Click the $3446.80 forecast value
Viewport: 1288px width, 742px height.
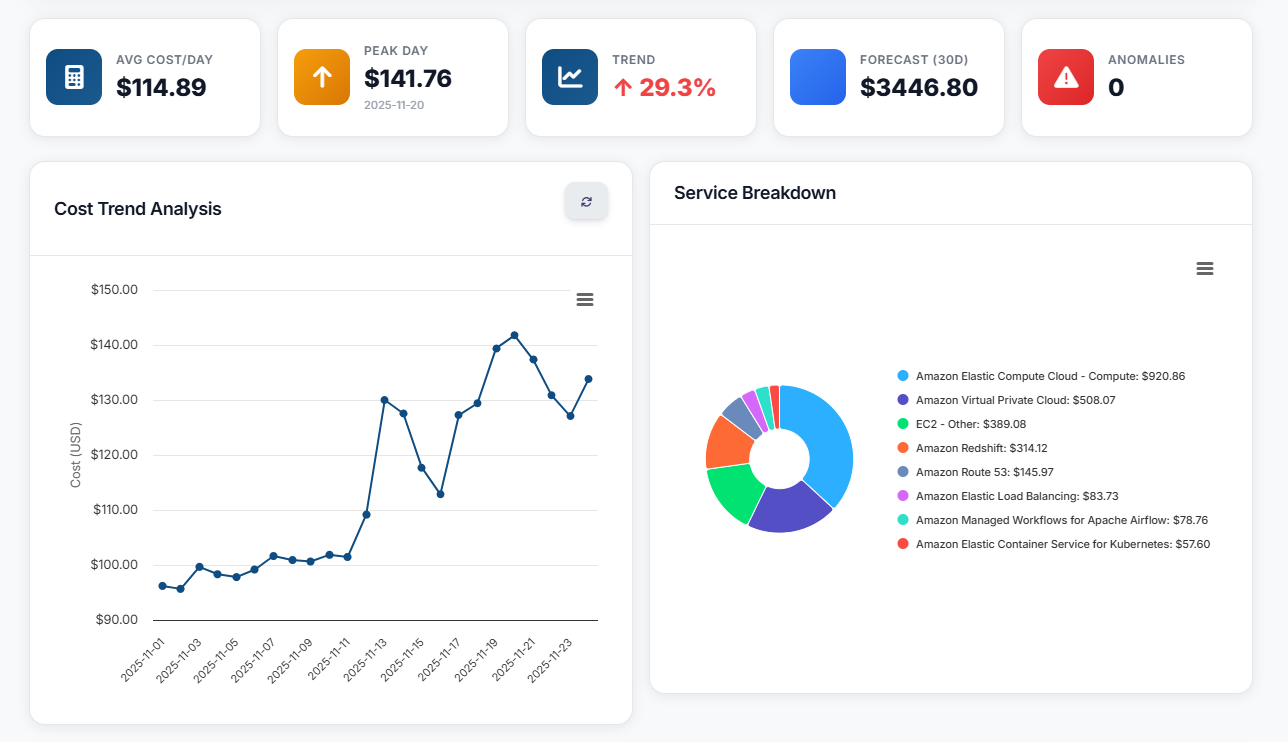tap(919, 88)
